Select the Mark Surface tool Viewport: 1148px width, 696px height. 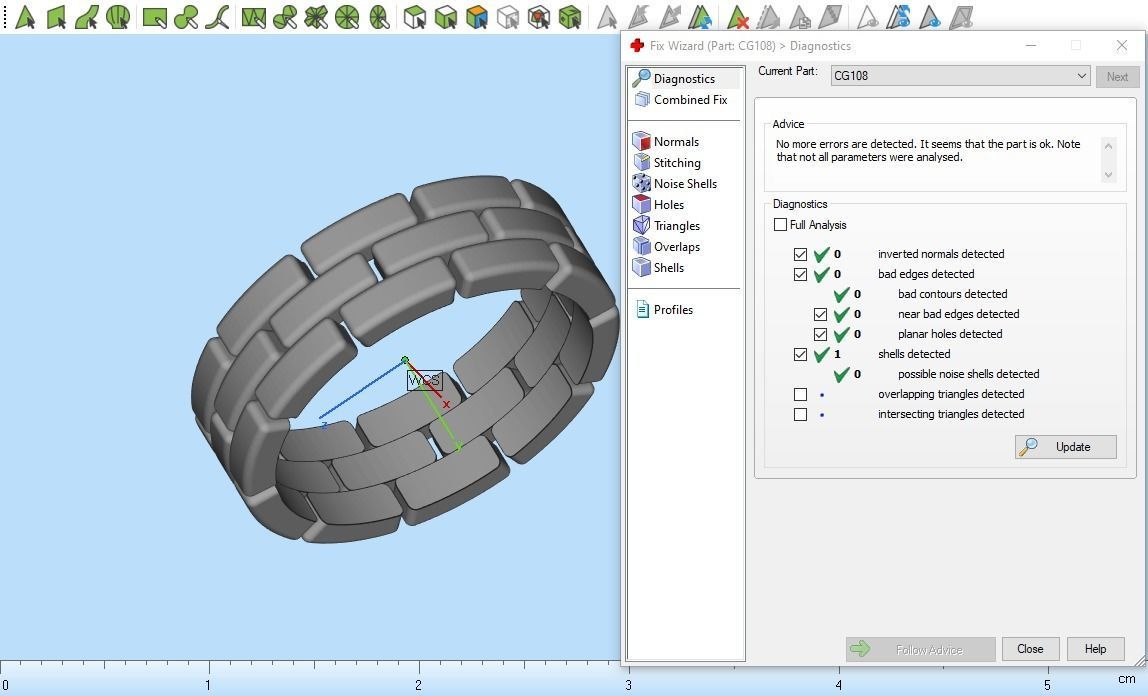87,16
